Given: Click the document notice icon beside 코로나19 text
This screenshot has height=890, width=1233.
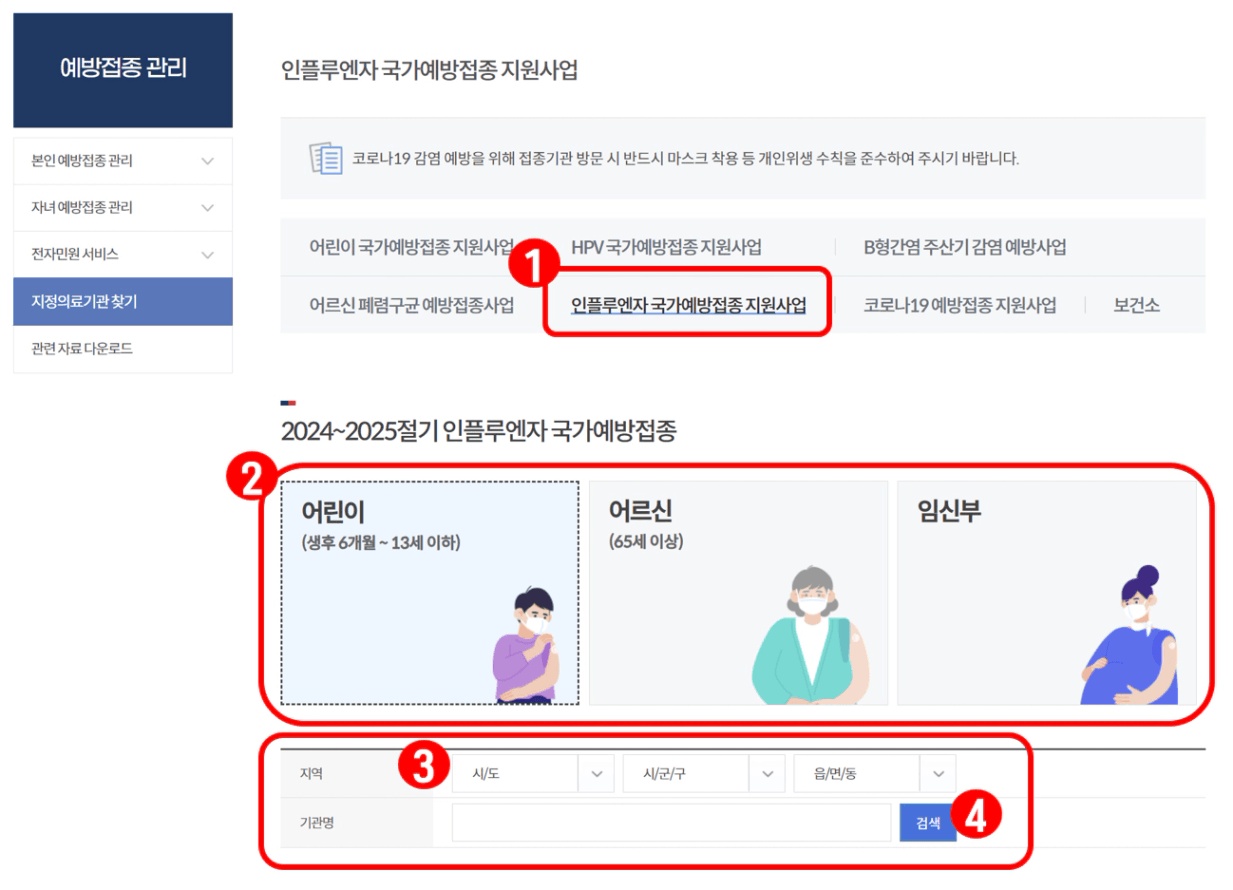Looking at the screenshot, I should tap(325, 158).
